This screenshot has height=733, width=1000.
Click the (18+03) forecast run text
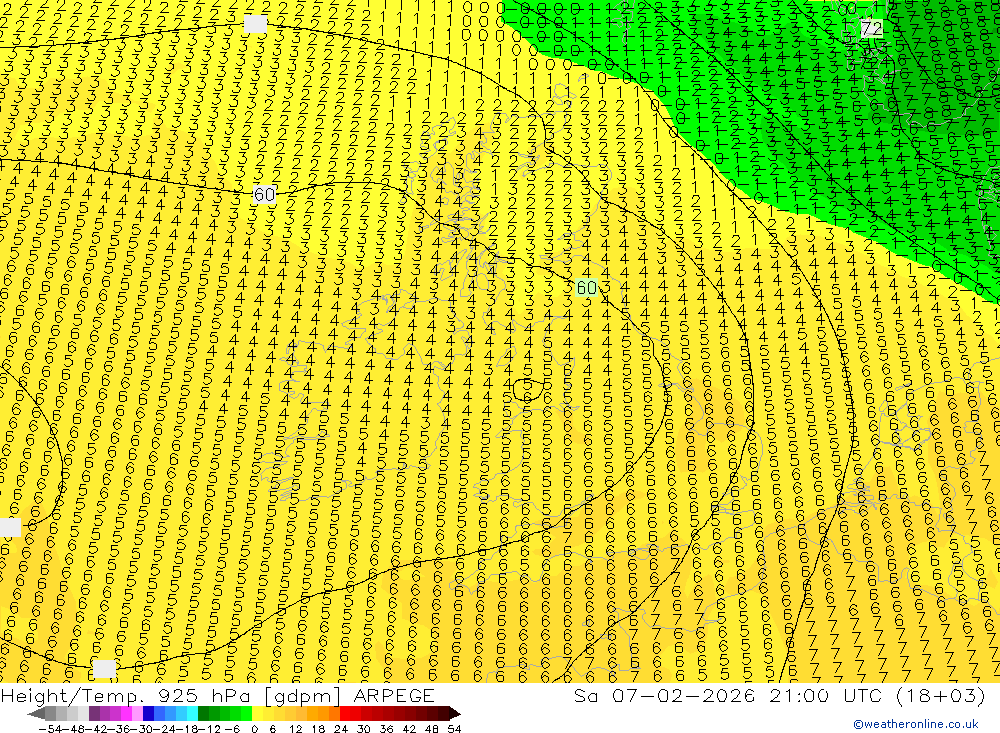tap(941, 695)
